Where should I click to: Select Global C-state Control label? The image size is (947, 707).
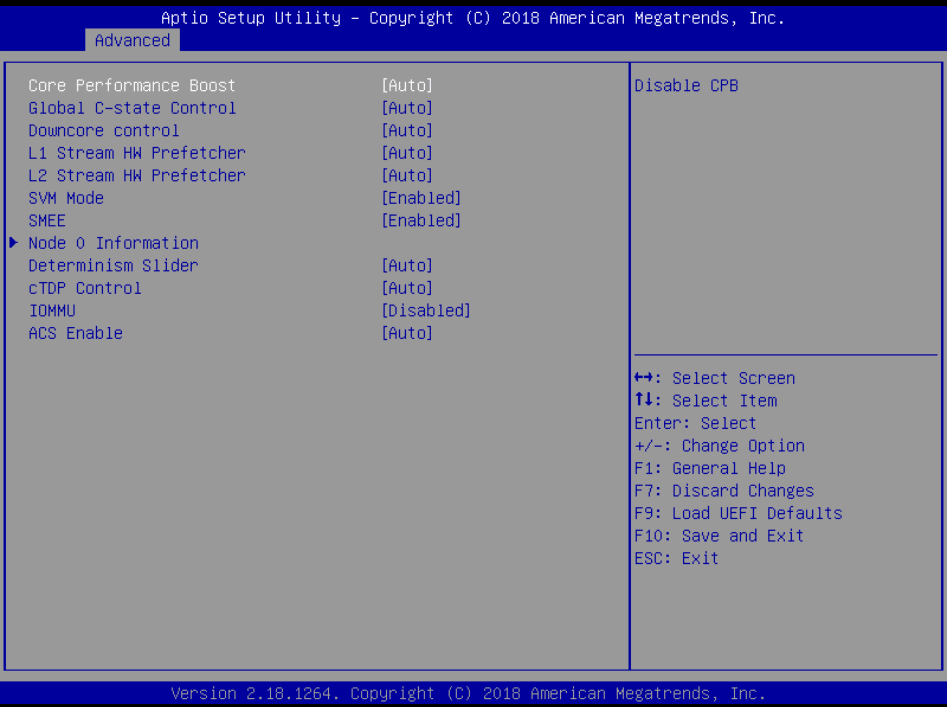132,108
